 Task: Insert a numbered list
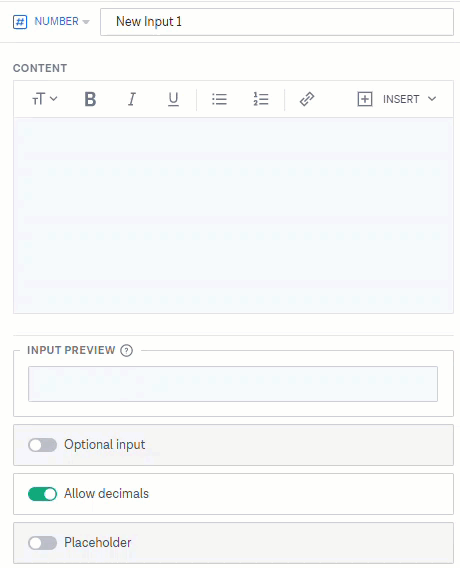click(x=261, y=99)
